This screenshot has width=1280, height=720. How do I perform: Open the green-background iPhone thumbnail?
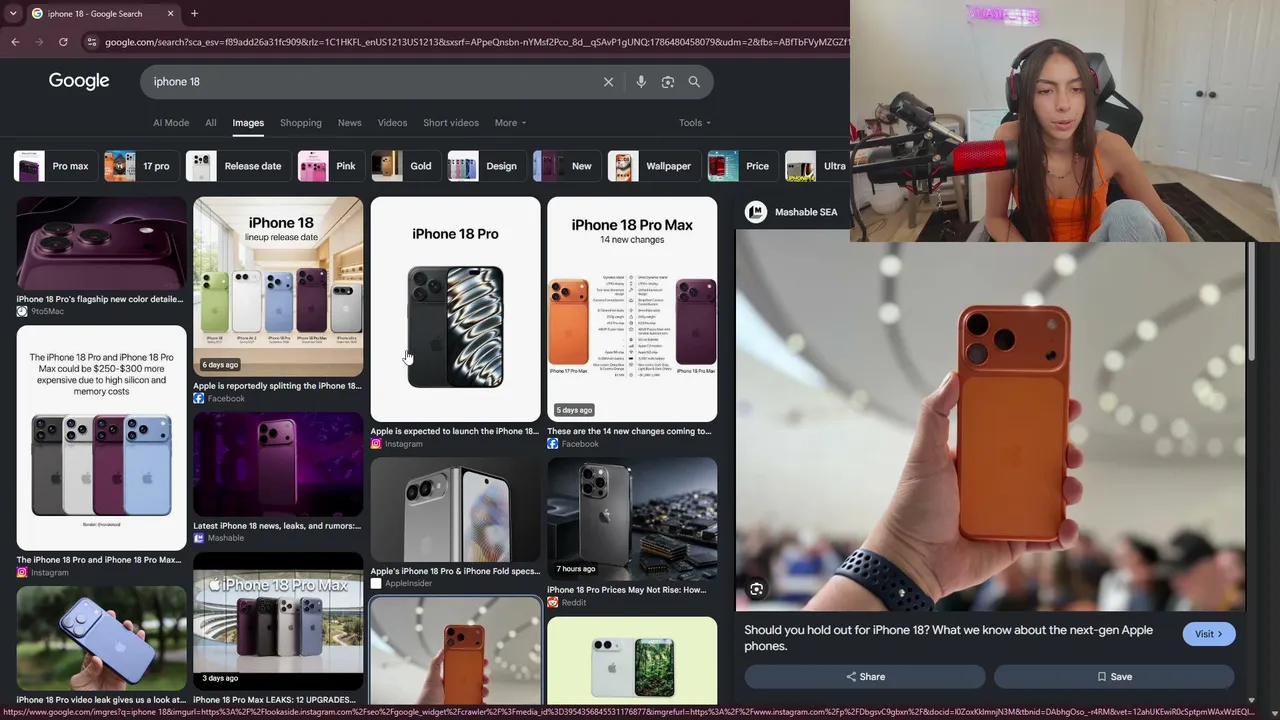(x=632, y=661)
